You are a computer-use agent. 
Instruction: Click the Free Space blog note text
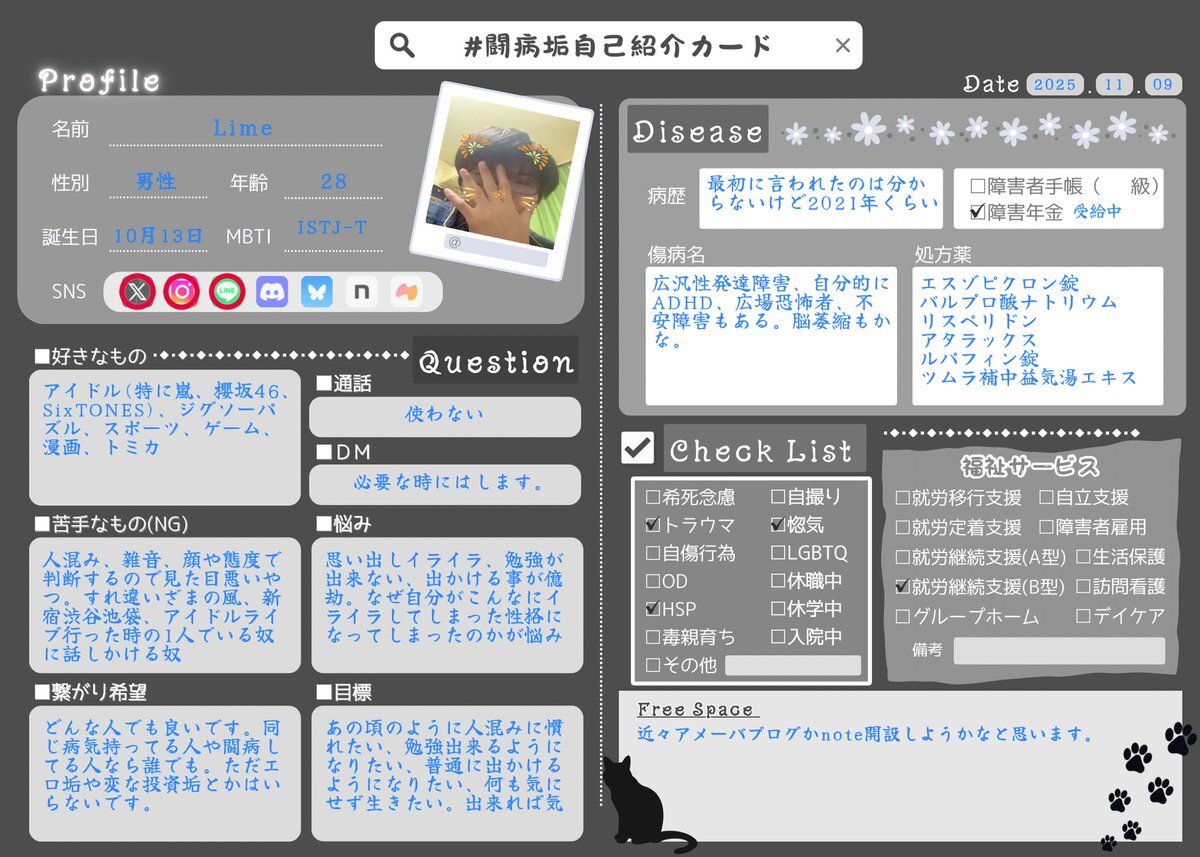(x=865, y=734)
